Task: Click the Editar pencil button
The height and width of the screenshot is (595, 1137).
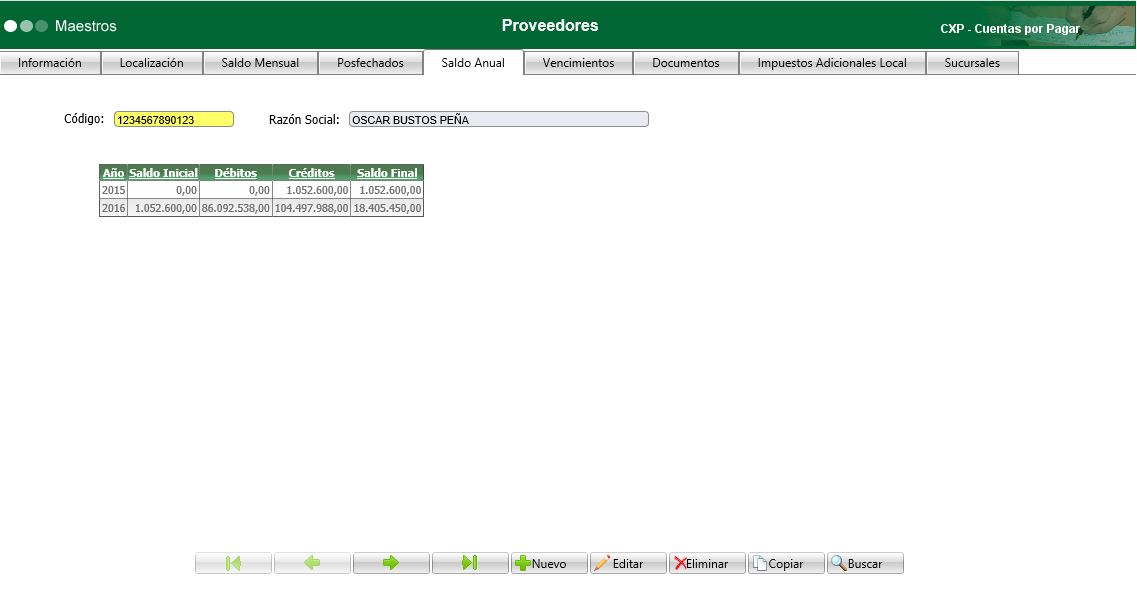Action: pos(628,563)
